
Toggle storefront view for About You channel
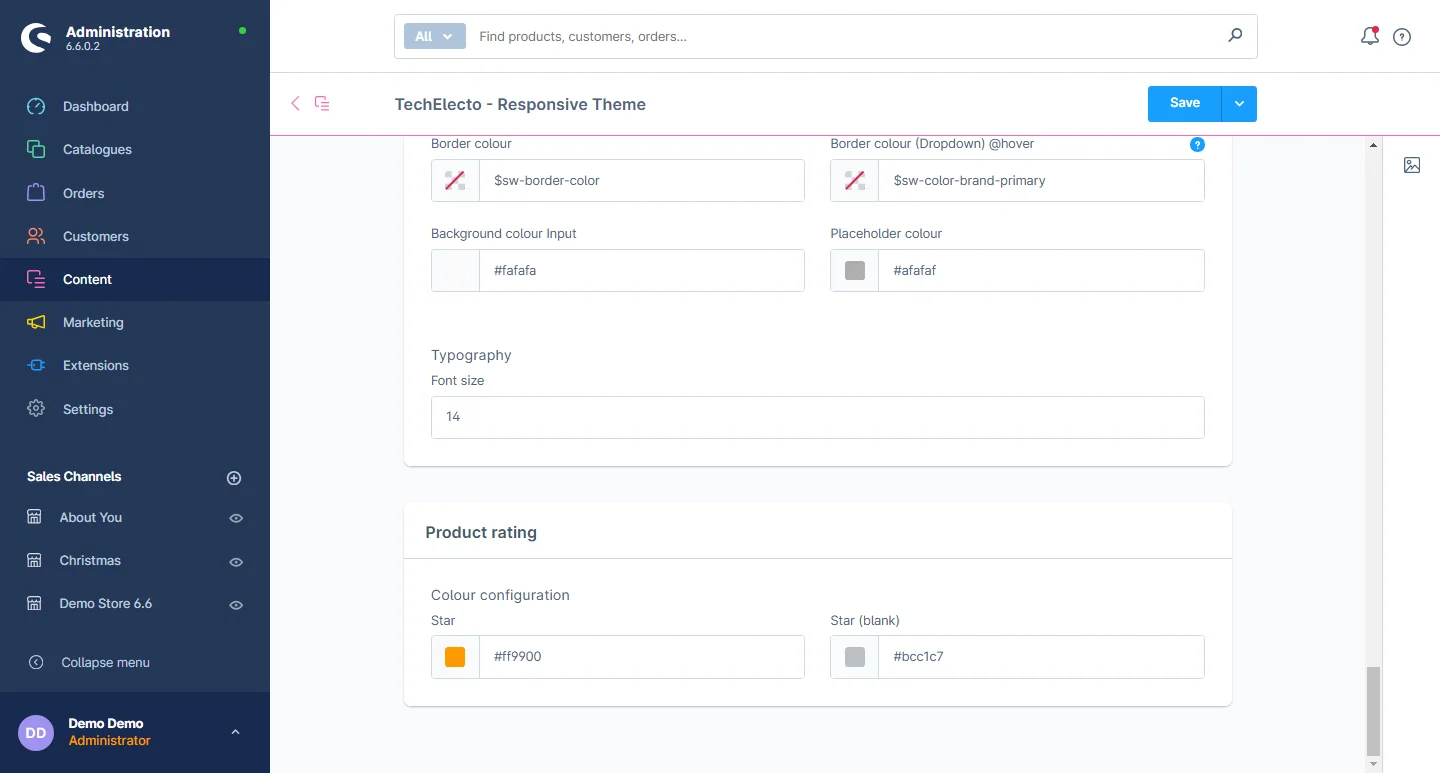[236, 518]
